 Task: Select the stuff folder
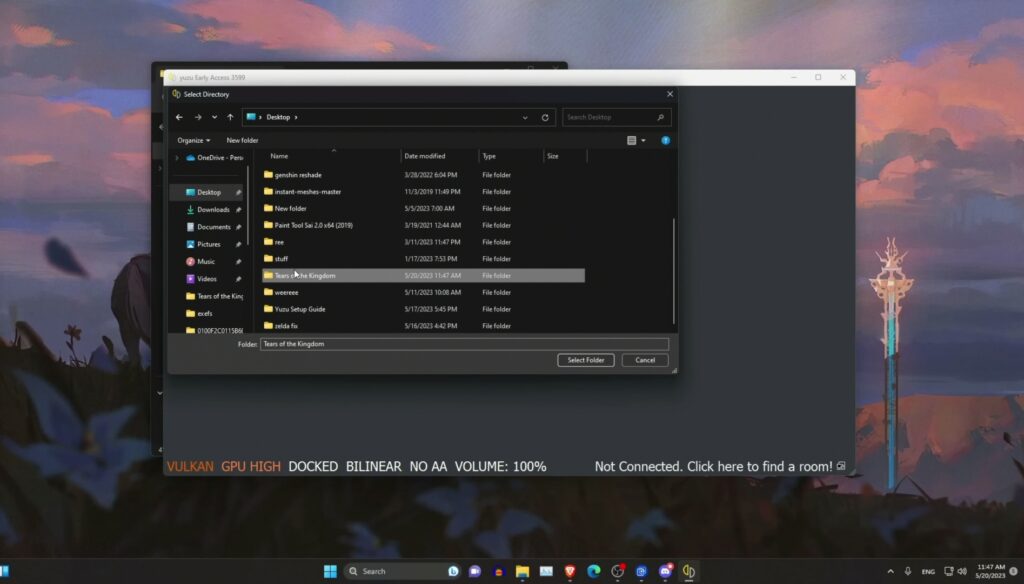click(x=424, y=259)
